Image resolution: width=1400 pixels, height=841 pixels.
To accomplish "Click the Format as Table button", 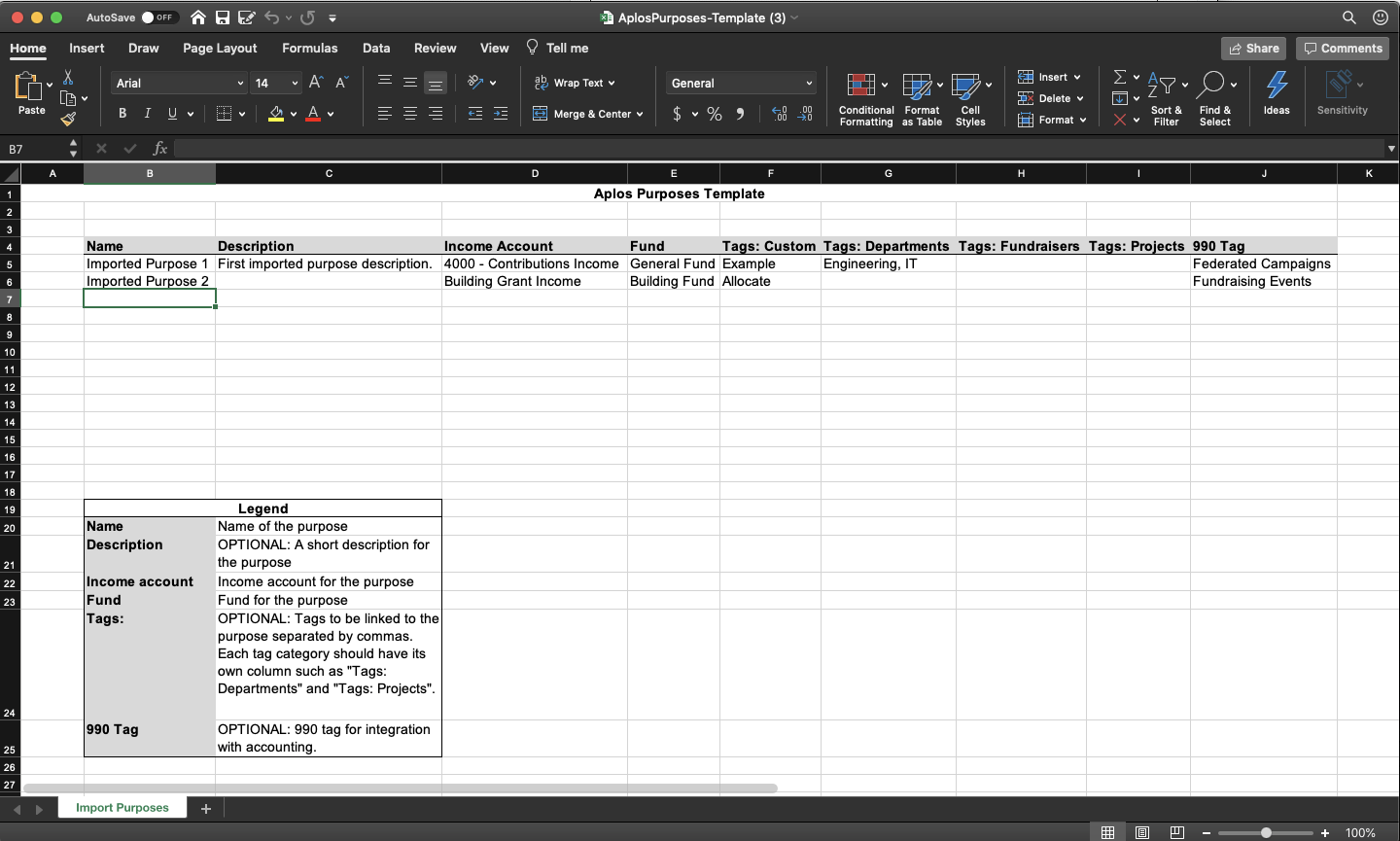I will [922, 99].
